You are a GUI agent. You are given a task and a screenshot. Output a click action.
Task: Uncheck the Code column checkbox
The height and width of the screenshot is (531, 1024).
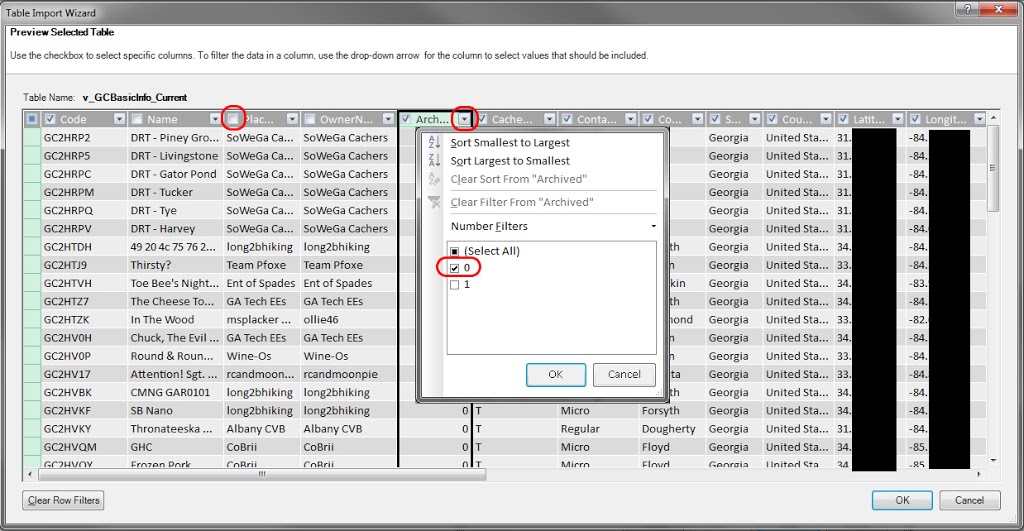[51, 119]
